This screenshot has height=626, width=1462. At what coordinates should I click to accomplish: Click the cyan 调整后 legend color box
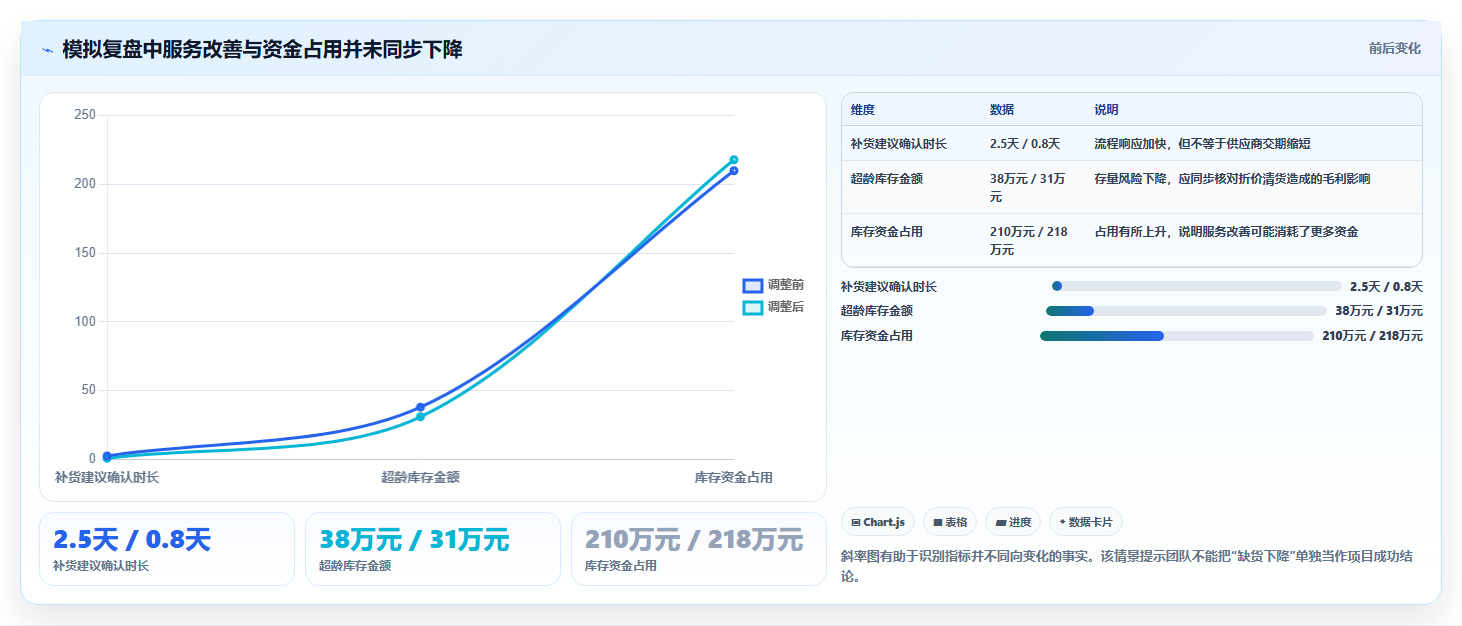[753, 307]
